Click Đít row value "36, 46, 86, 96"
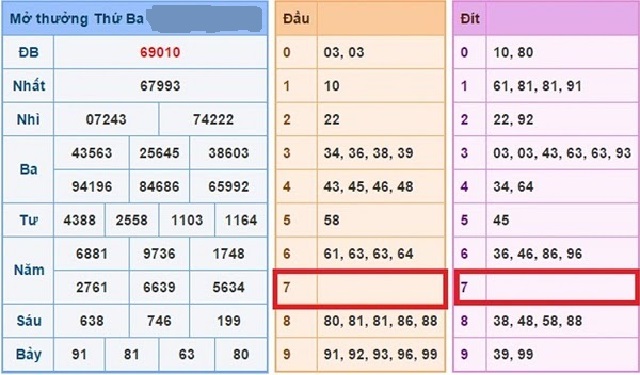640x375 pixels. click(x=537, y=253)
